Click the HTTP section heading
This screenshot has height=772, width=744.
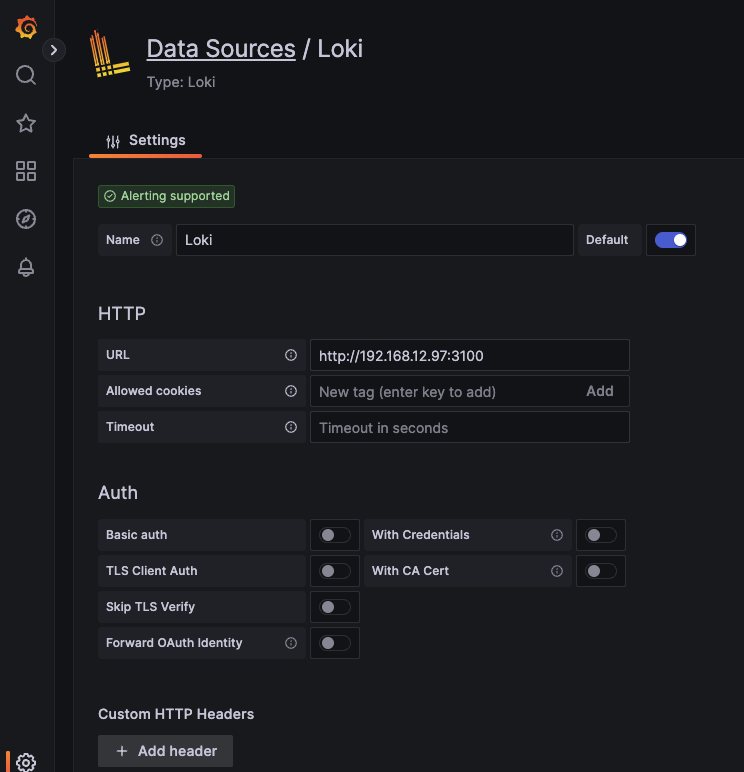[122, 314]
